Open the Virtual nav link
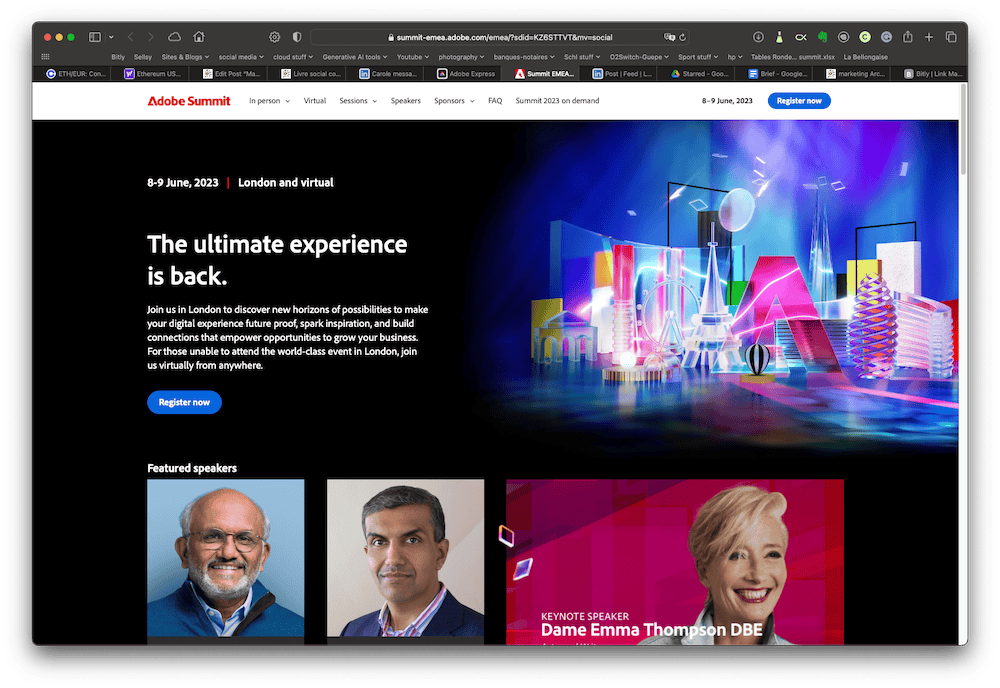Image resolution: width=1000 pixels, height=688 pixels. coord(314,101)
